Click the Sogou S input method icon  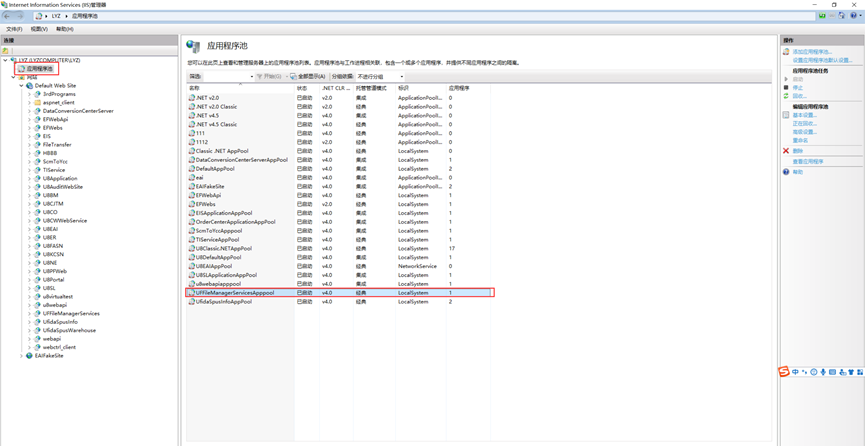pos(784,371)
